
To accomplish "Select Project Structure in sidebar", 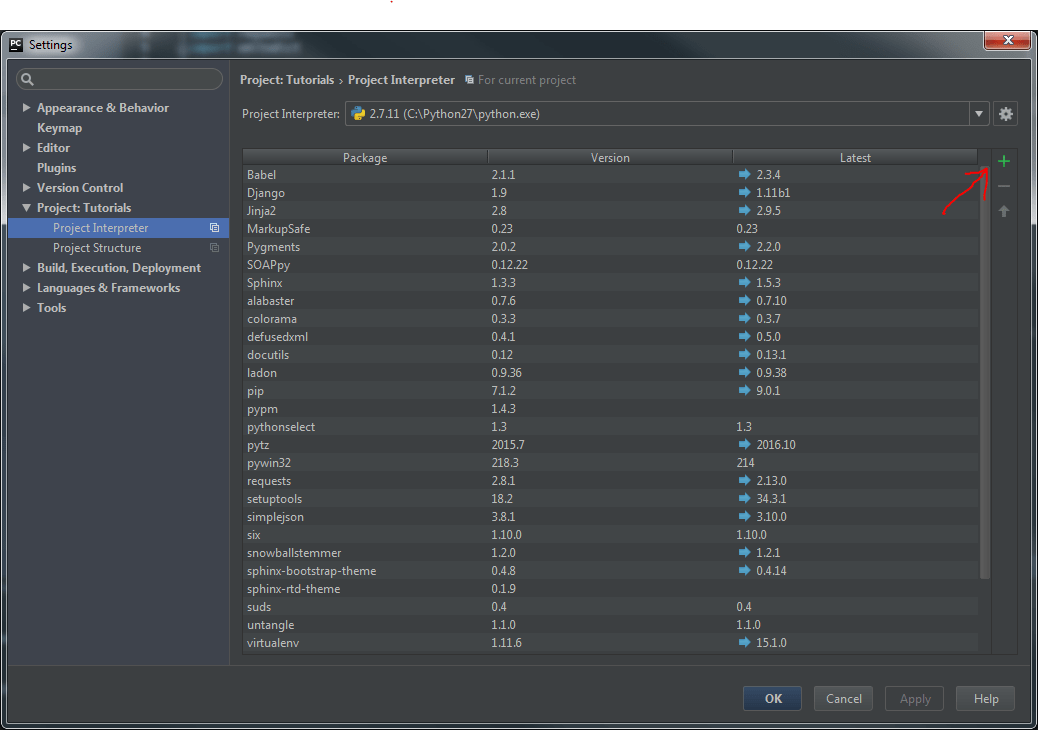I will (118, 248).
